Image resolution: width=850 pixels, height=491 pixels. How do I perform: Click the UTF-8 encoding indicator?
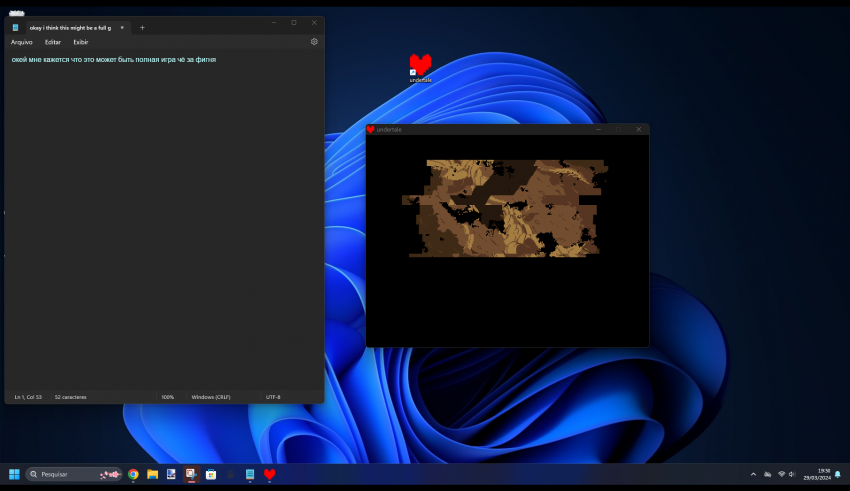click(x=273, y=397)
